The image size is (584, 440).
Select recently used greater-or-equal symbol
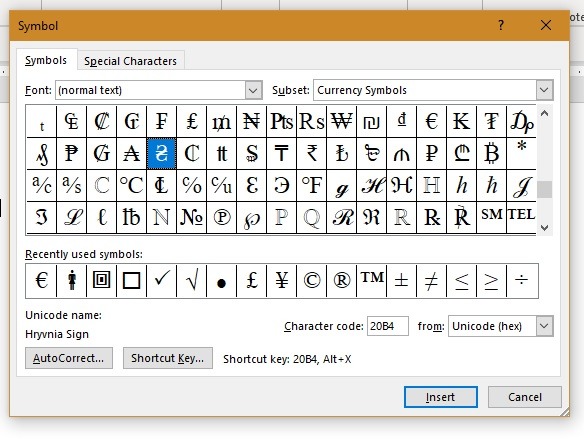point(491,281)
